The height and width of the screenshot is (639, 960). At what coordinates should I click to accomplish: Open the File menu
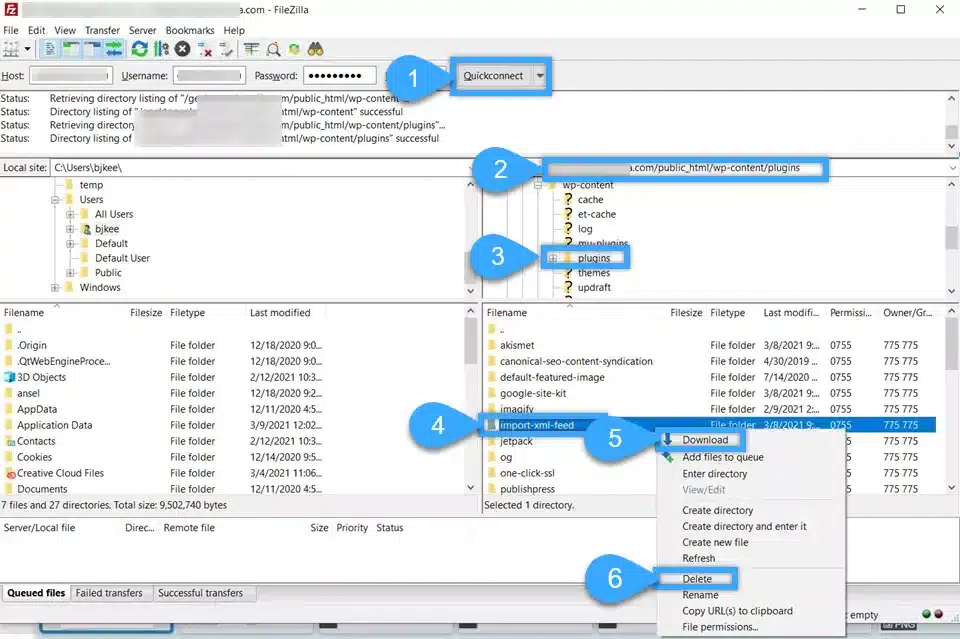(x=10, y=30)
